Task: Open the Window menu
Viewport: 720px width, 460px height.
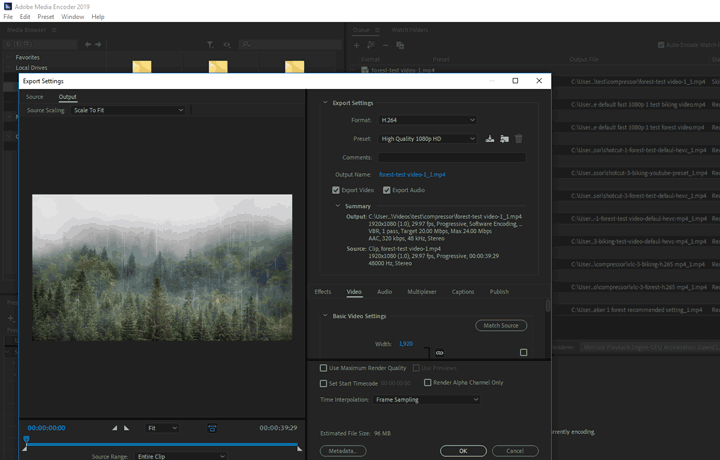Action: pyautogui.click(x=73, y=17)
